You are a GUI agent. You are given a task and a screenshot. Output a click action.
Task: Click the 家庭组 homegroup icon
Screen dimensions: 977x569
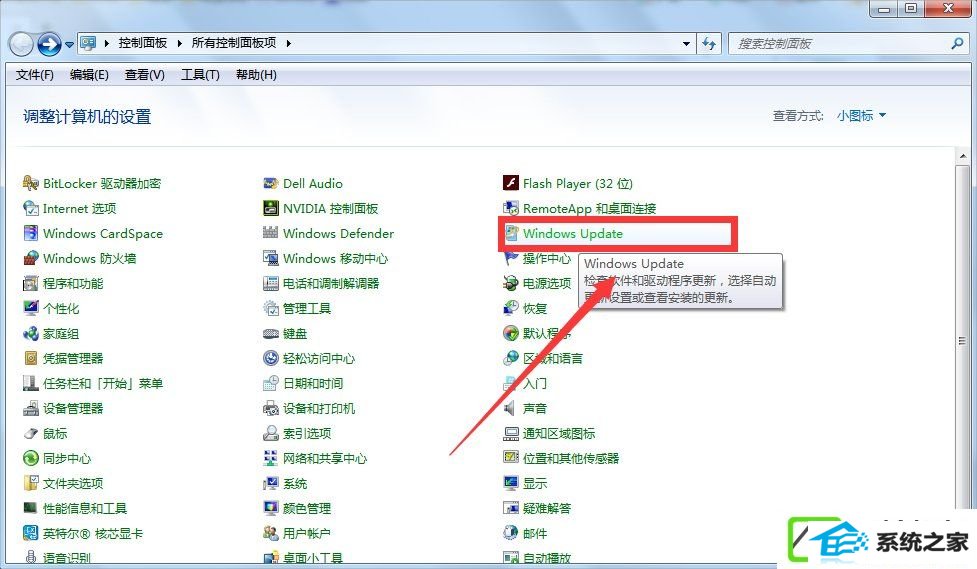pyautogui.click(x=31, y=333)
